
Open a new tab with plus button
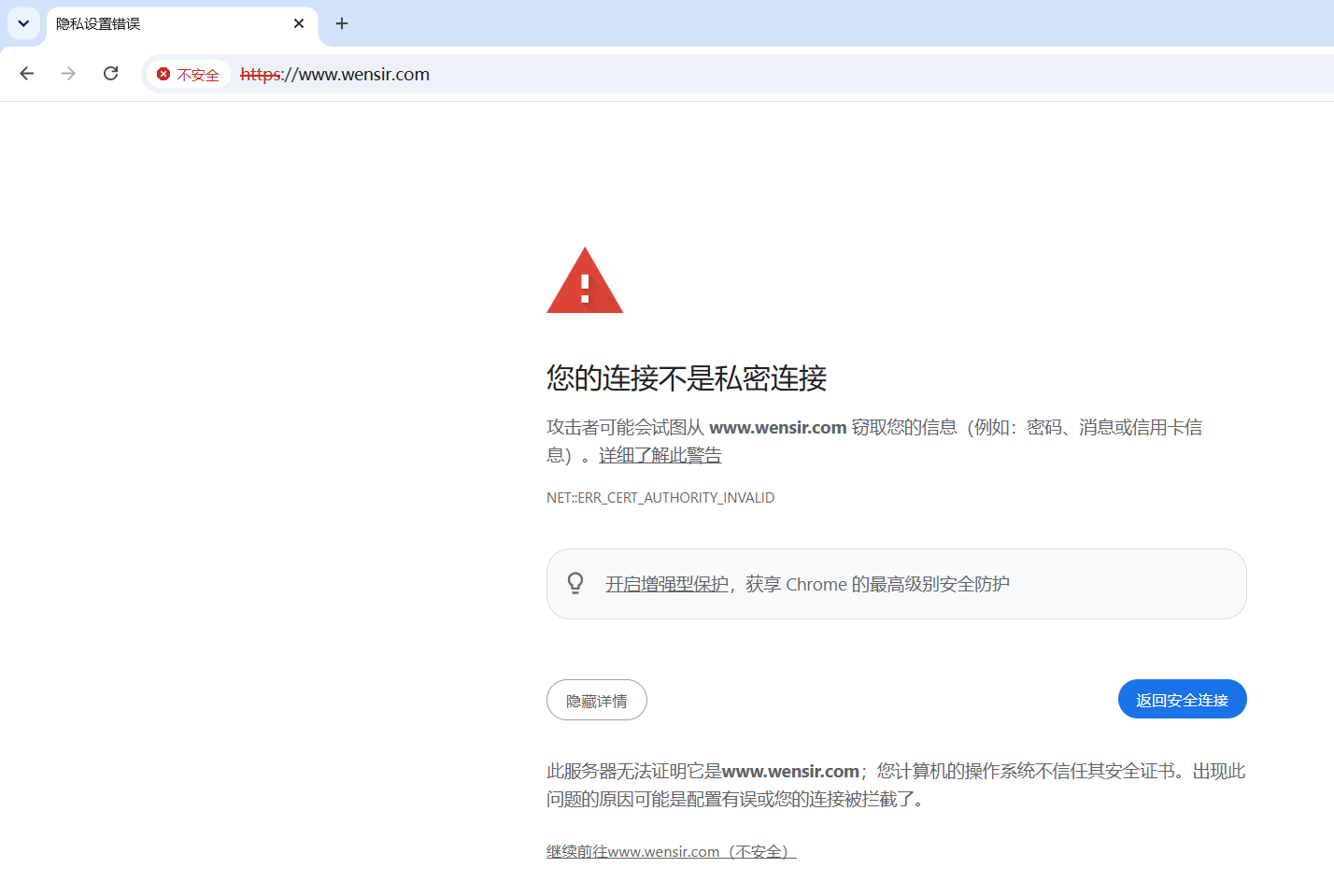pyautogui.click(x=342, y=23)
